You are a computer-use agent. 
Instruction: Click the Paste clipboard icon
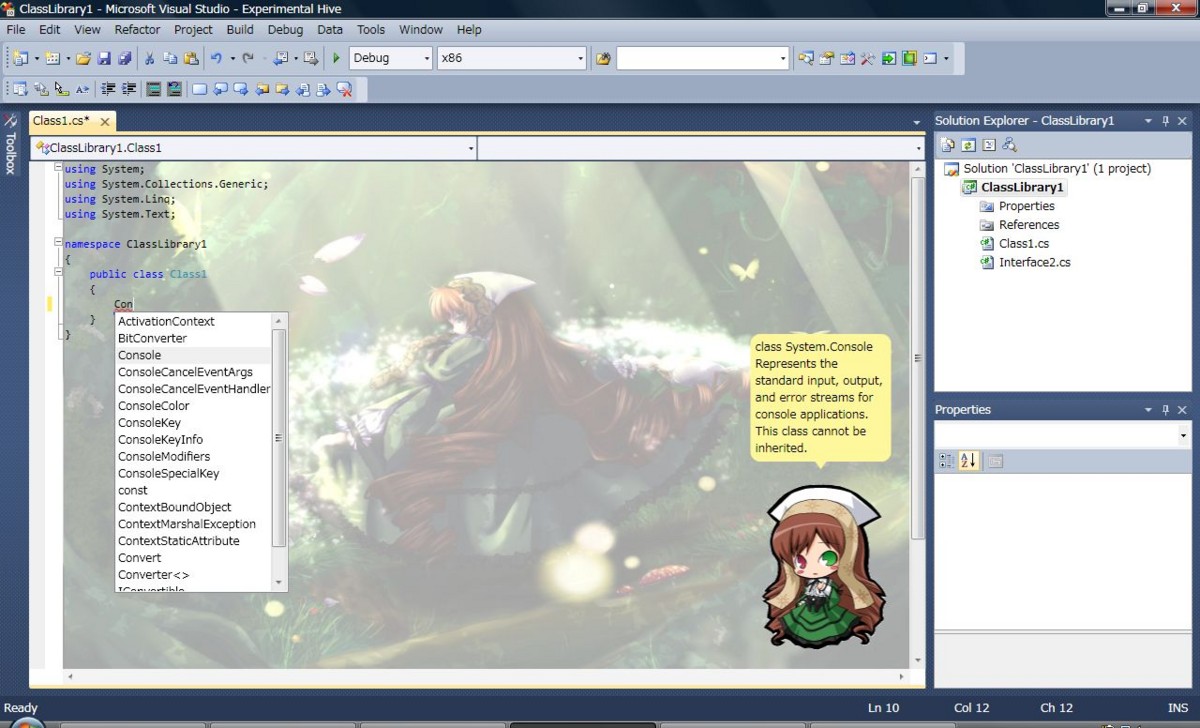pyautogui.click(x=189, y=58)
